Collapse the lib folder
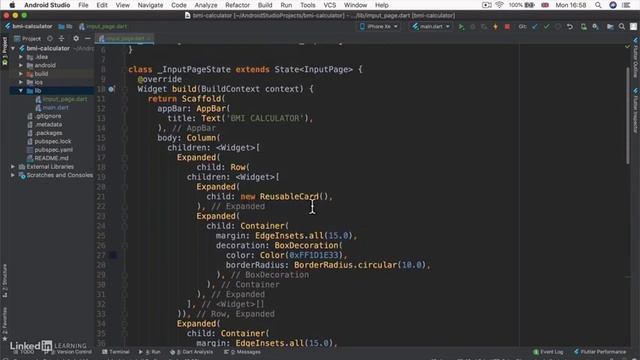Image resolution: width=640 pixels, height=360 pixels. click(21, 91)
